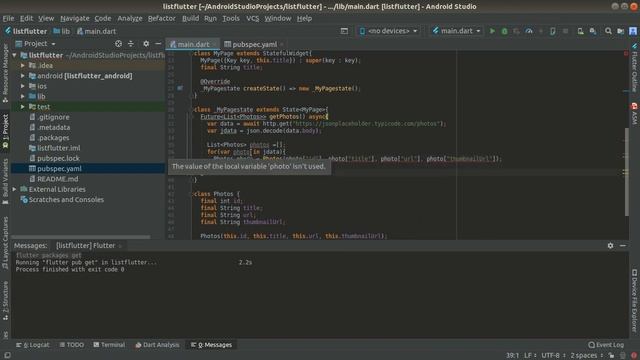Click the Project panel horizontal scrollbar
Image resolution: width=640 pixels, height=360 pixels.
coord(81,237)
